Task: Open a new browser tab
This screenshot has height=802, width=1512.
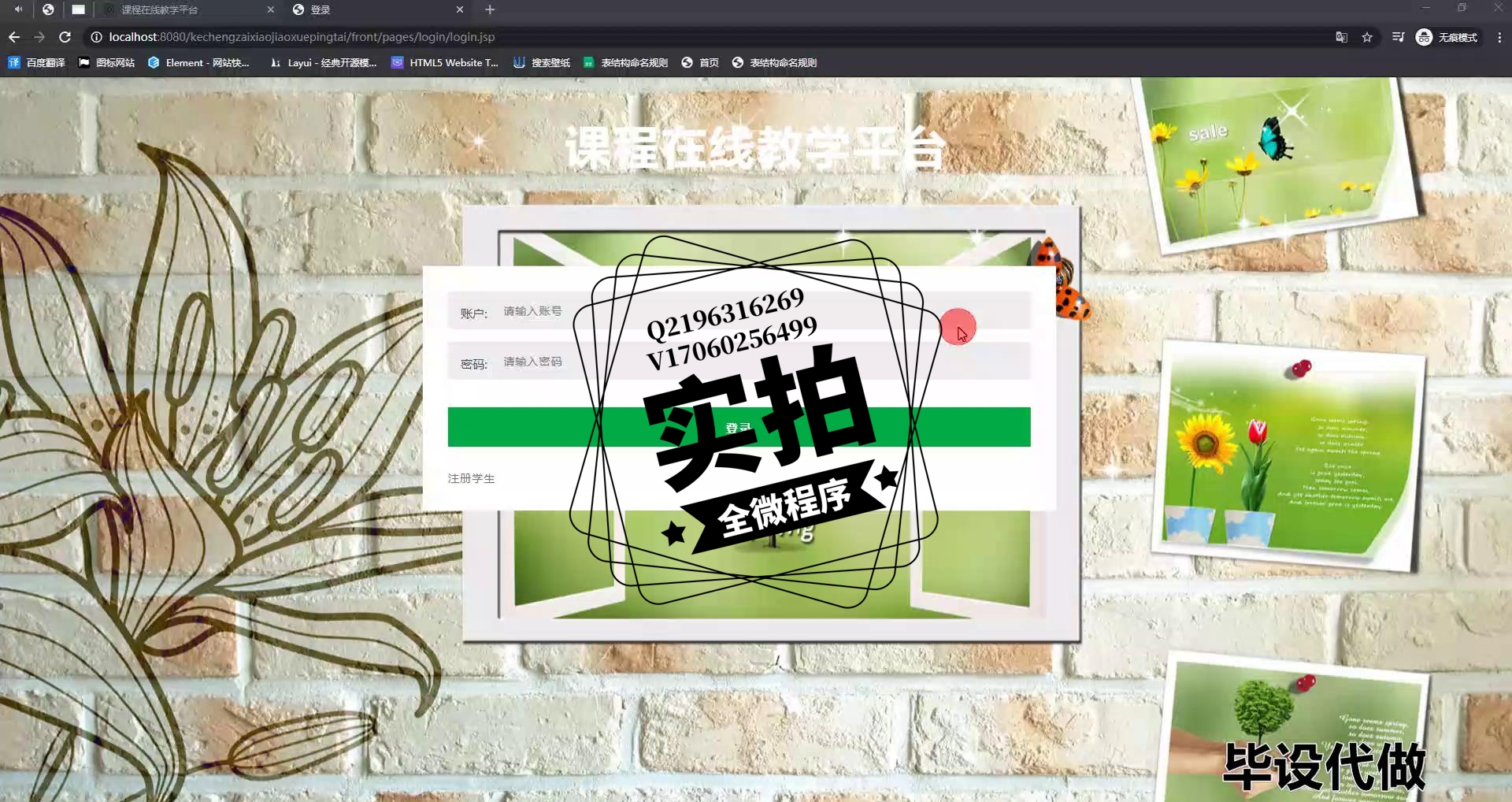Action: click(x=490, y=9)
